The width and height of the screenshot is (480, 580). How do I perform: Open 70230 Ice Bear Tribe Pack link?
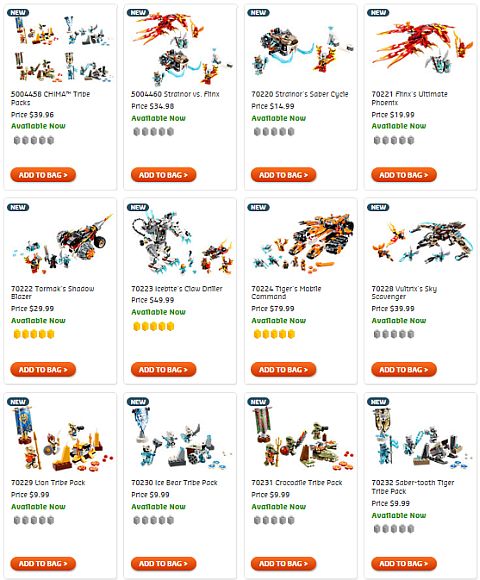pos(174,483)
